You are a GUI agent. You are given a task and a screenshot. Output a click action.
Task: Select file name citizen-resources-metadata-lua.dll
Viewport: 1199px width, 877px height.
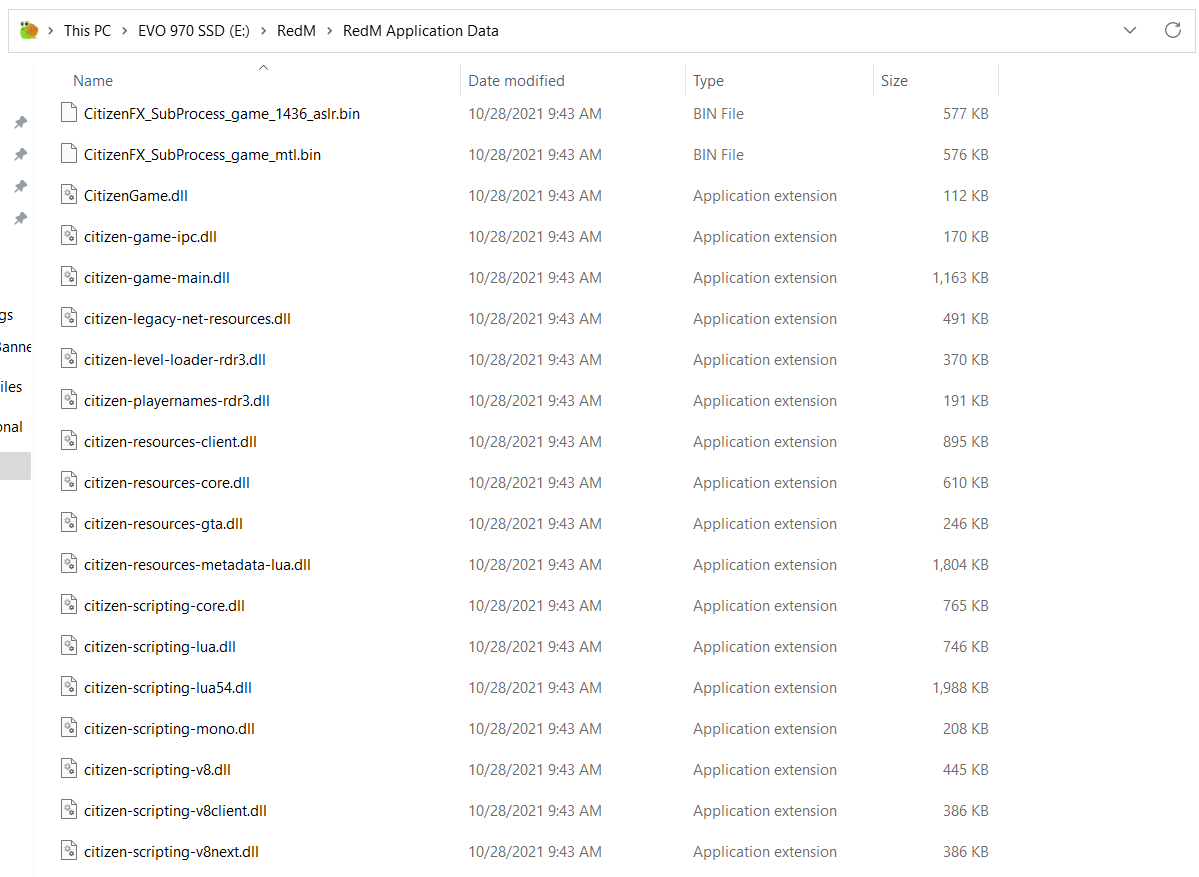tap(197, 565)
